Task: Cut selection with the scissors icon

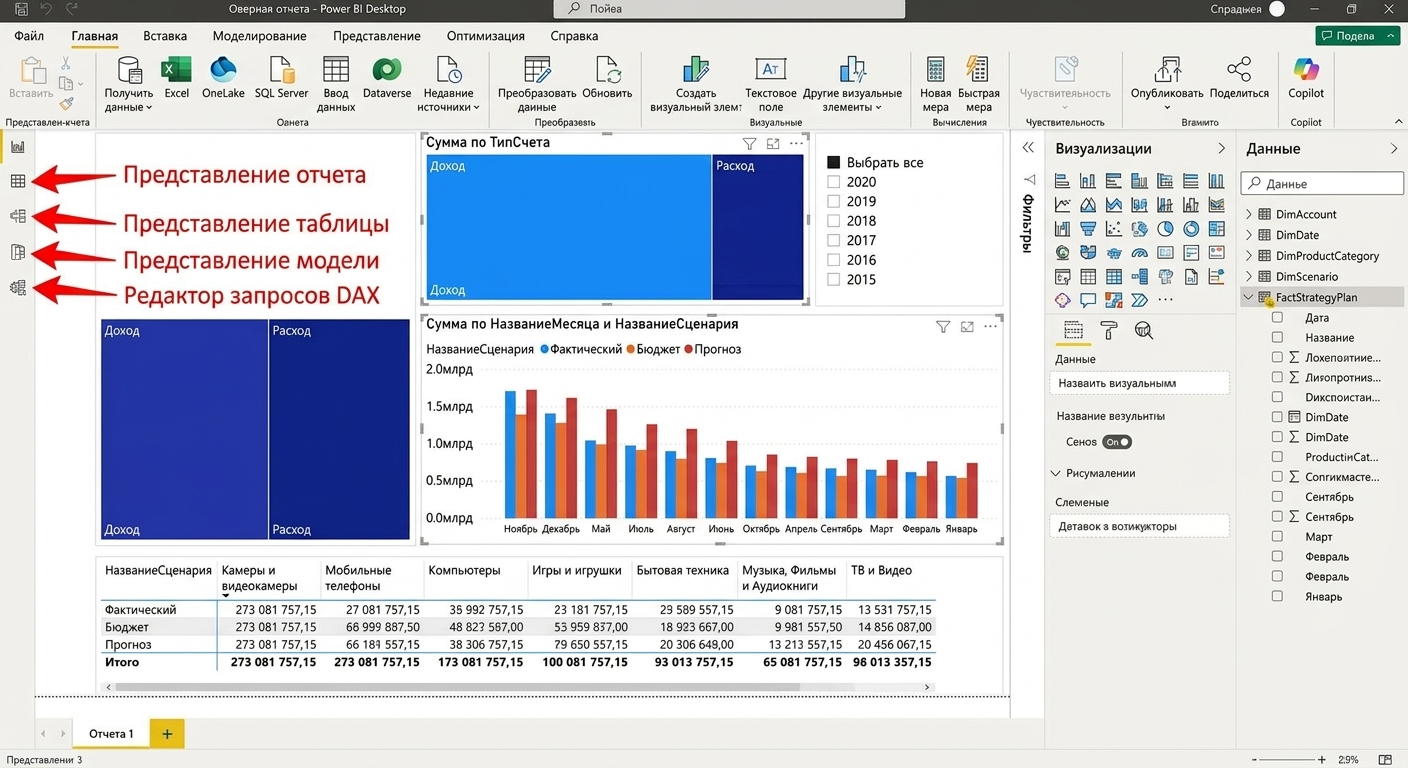Action: pyautogui.click(x=66, y=63)
